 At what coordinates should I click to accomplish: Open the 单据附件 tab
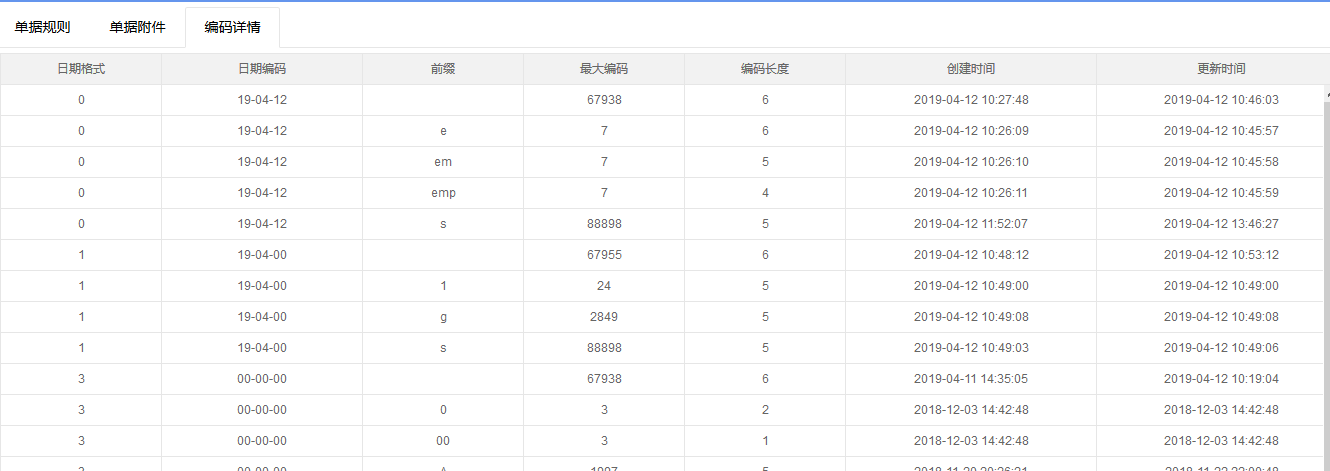coord(138,27)
